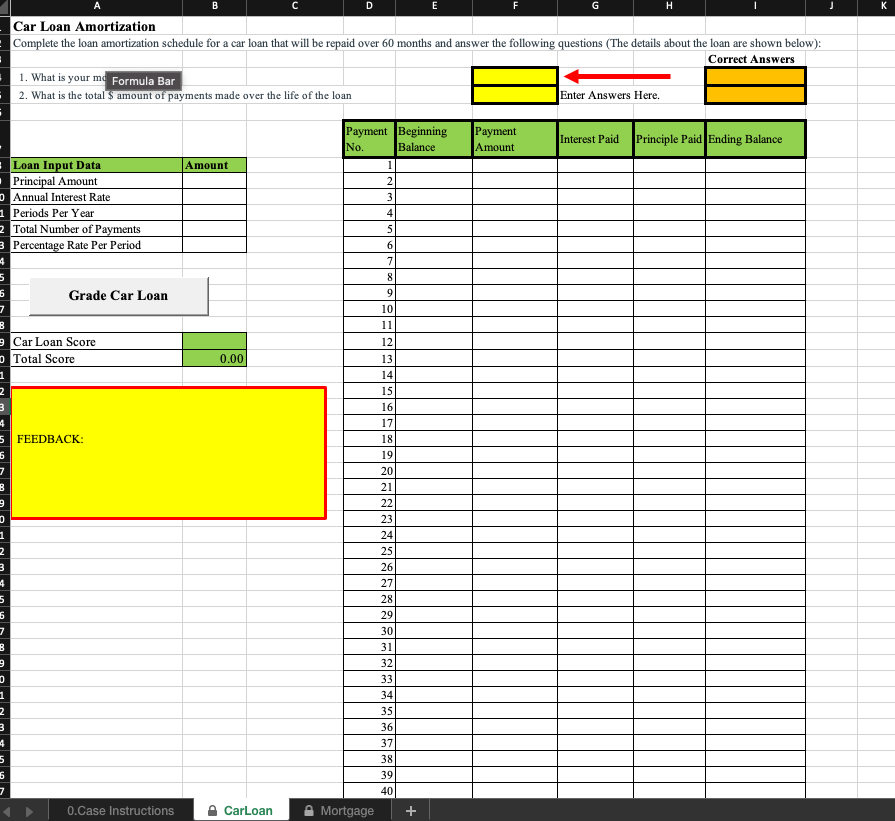The height and width of the screenshot is (821, 895).
Task: Select all cells via the corner triangle
Action: pos(3,8)
